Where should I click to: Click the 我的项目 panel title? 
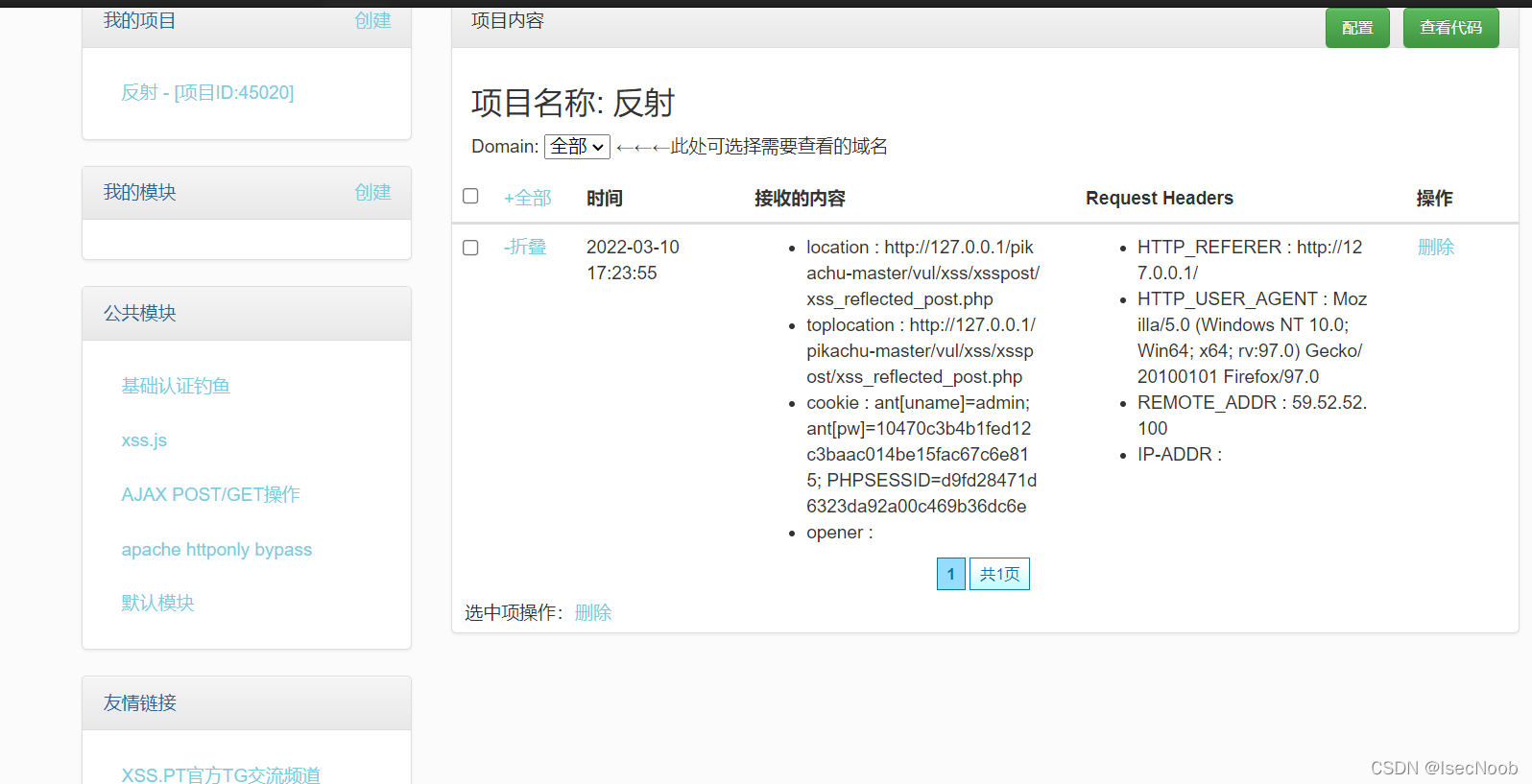pyautogui.click(x=140, y=20)
